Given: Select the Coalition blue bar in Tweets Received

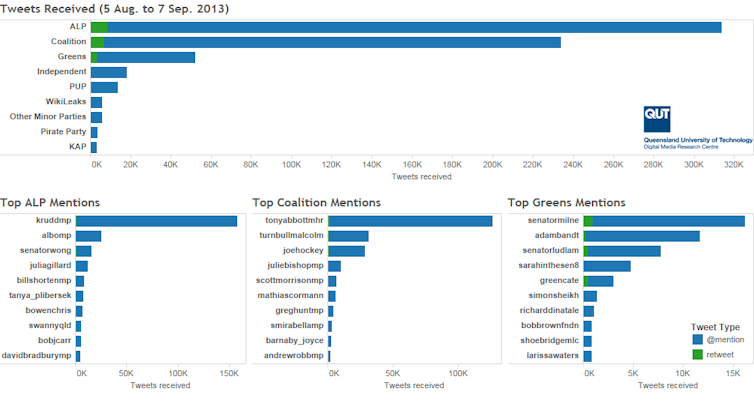Looking at the screenshot, I should (332, 42).
